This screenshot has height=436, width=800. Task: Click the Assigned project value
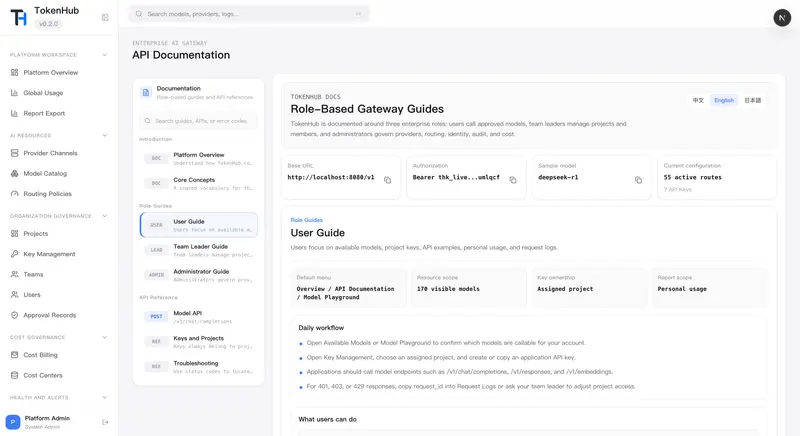point(565,289)
